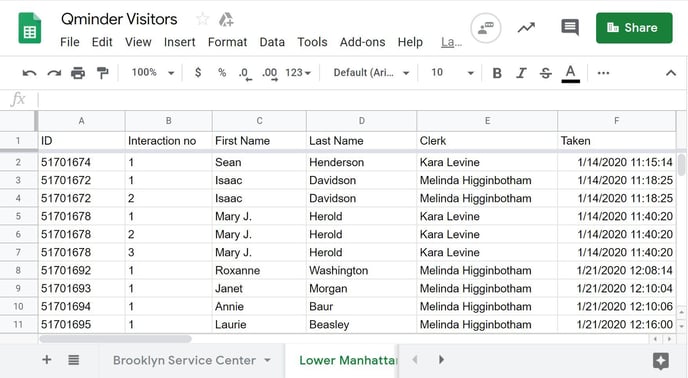Toggle italic formatting

(x=521, y=73)
